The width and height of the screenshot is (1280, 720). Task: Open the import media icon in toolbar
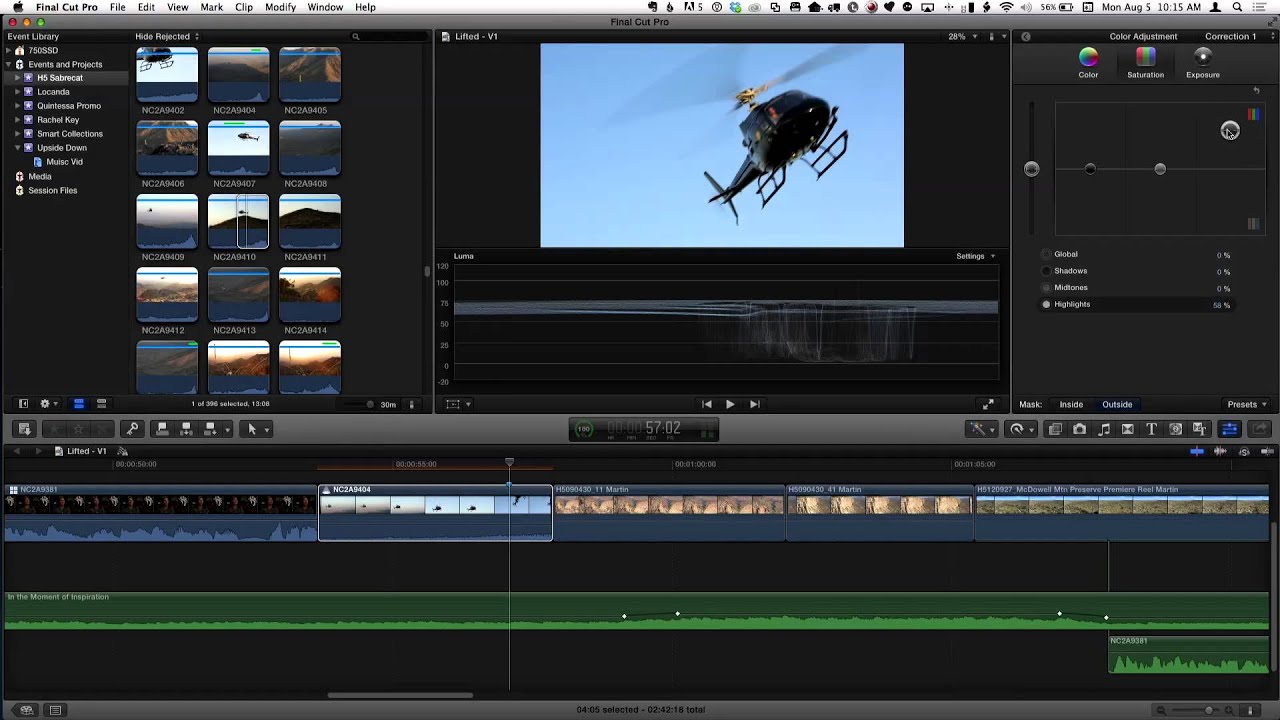click(x=25, y=429)
